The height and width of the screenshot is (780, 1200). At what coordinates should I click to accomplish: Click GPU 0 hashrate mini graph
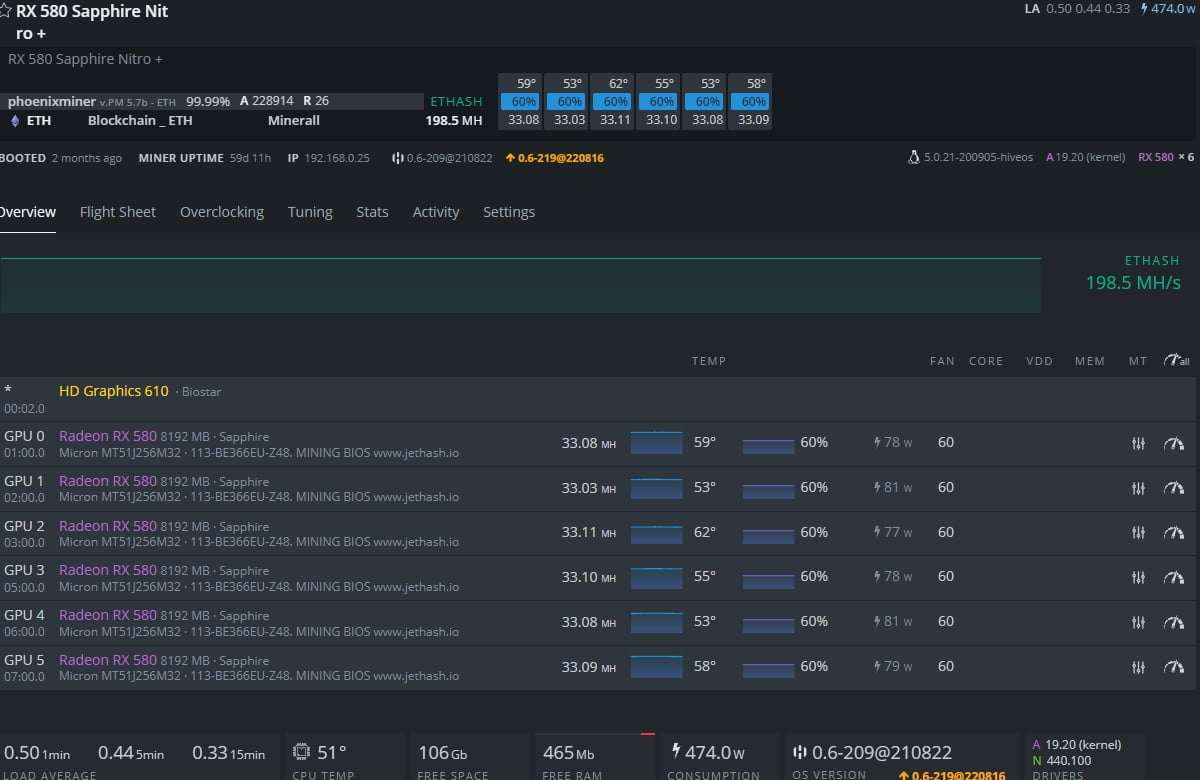tap(656, 442)
